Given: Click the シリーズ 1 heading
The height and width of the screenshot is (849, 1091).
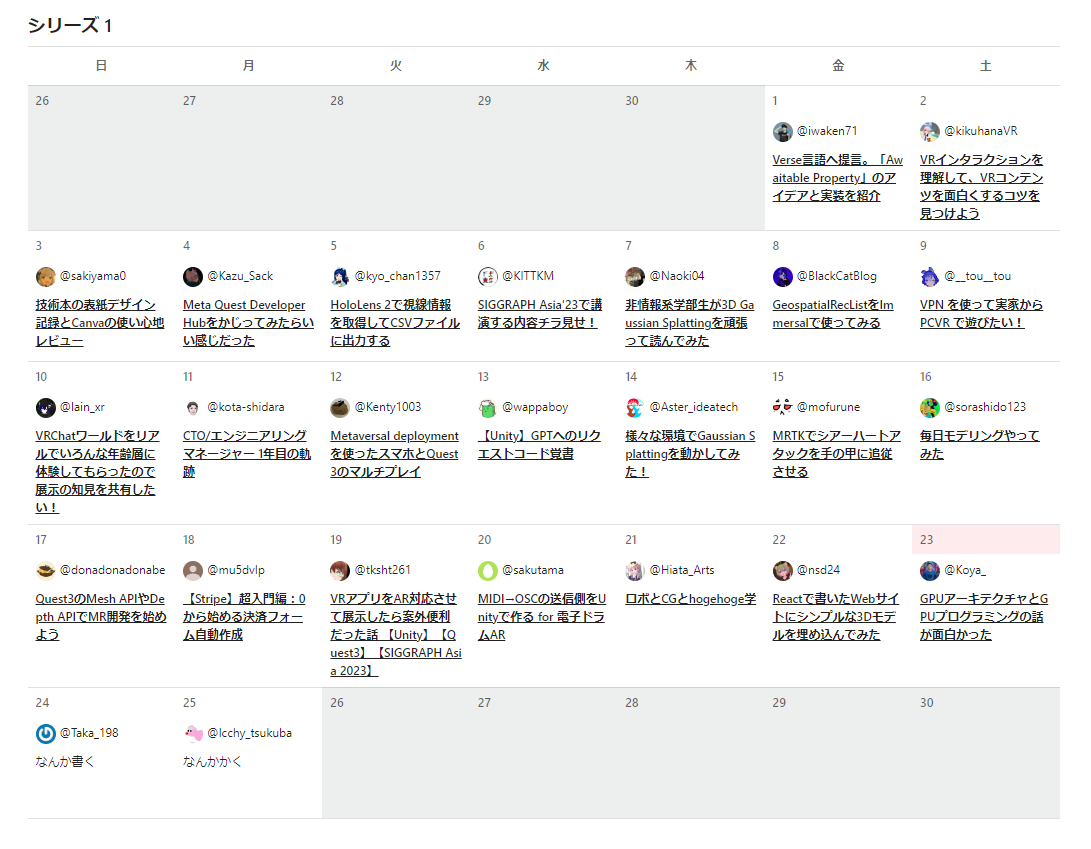Looking at the screenshot, I should tap(70, 26).
